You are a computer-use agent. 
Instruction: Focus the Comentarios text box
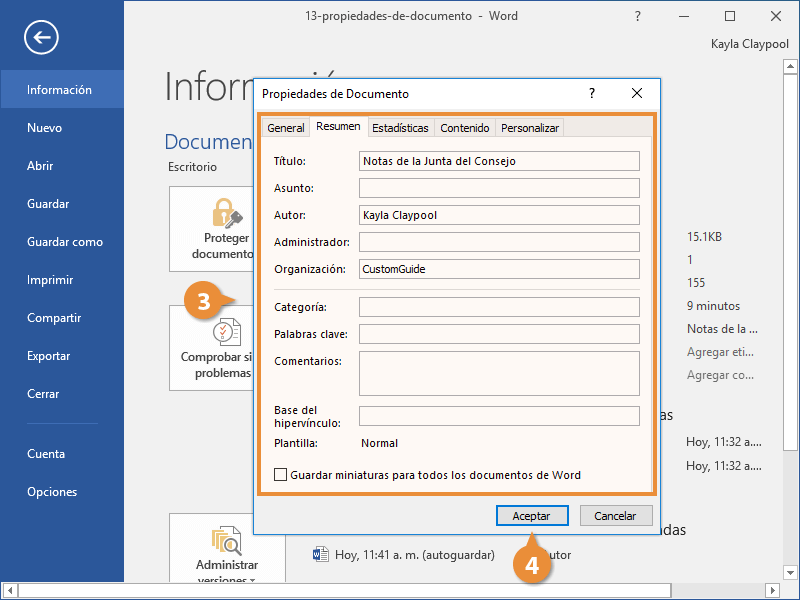(499, 373)
